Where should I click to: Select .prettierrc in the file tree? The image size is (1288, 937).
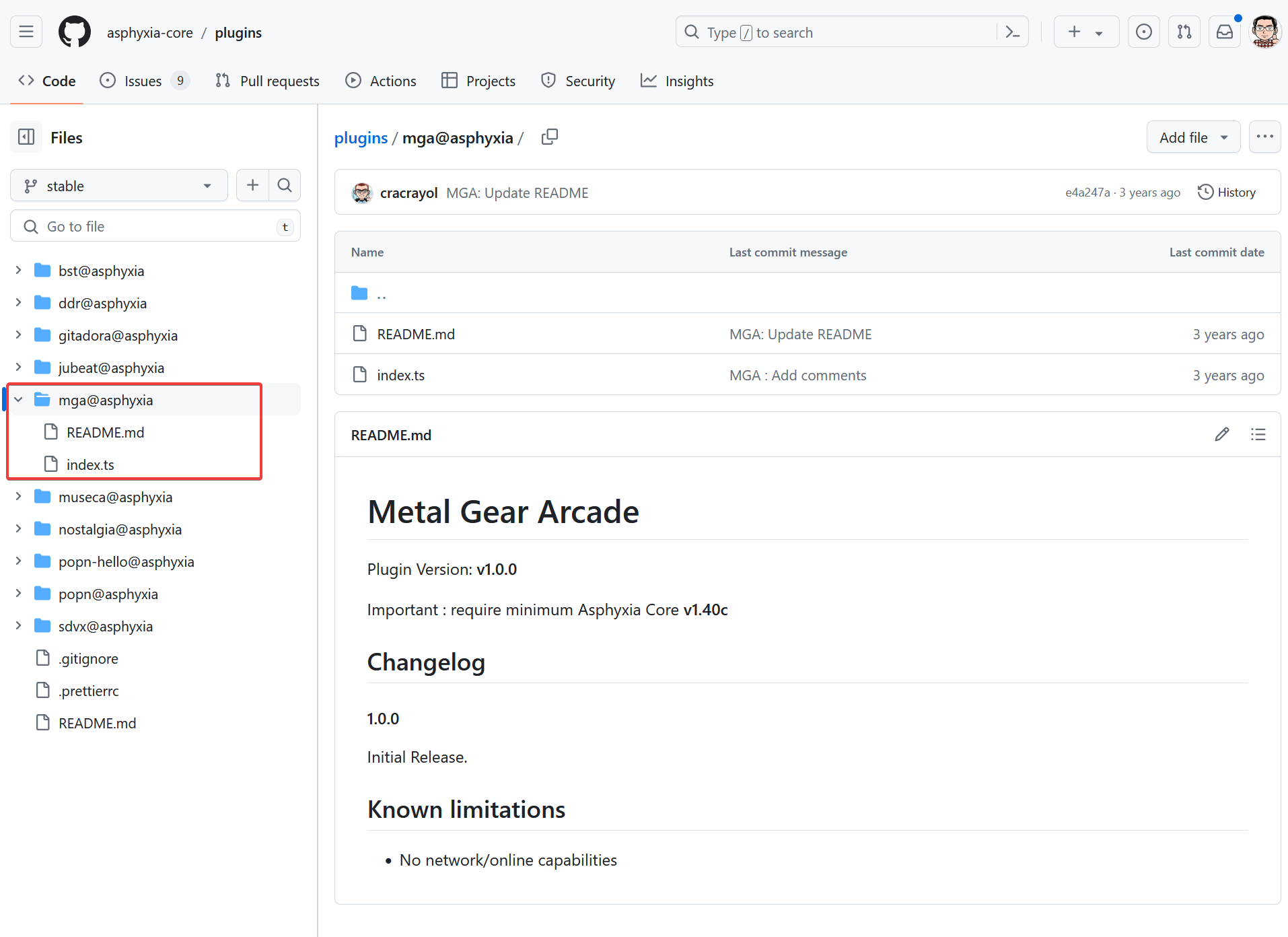click(88, 691)
